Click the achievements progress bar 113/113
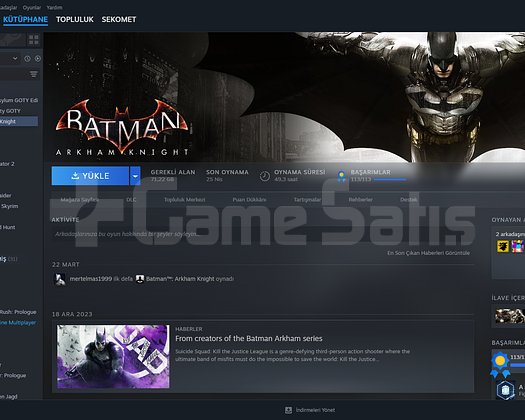Viewport: 525px width, 420px height. (x=390, y=180)
